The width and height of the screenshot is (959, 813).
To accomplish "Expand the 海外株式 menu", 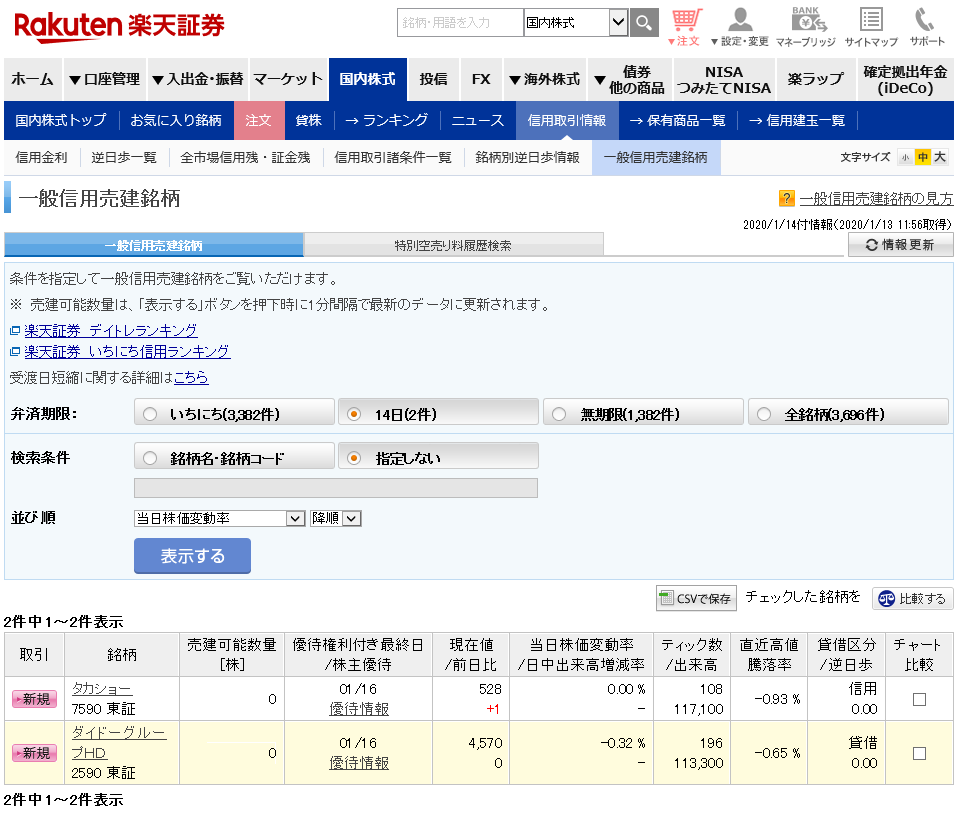I will (545, 80).
